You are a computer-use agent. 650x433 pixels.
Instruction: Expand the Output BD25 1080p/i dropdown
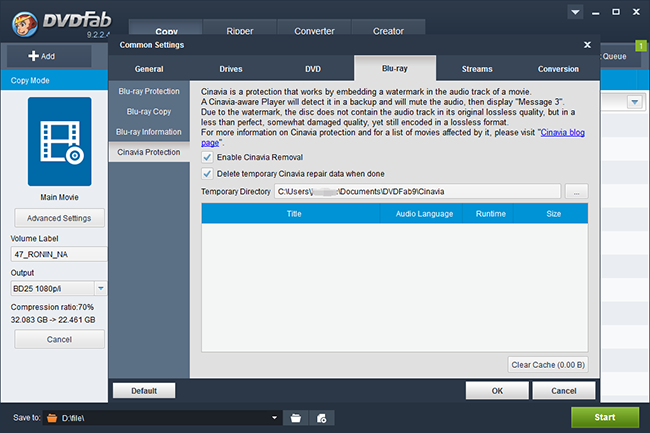click(x=101, y=288)
